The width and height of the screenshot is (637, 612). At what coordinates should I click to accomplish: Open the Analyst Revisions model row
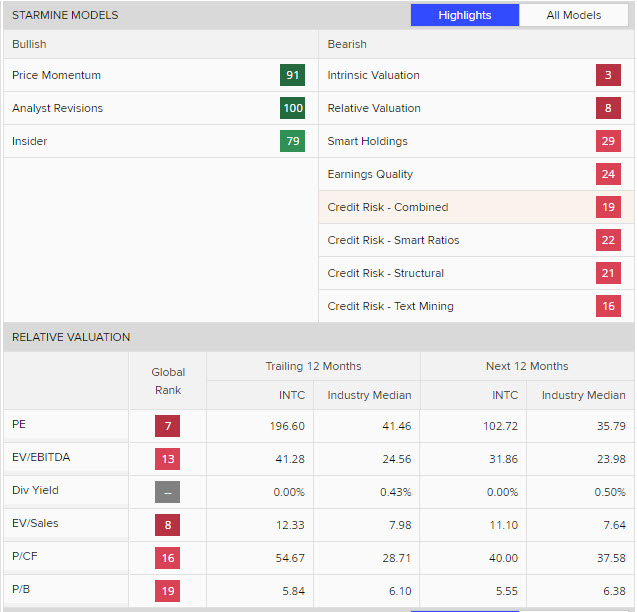point(161,108)
